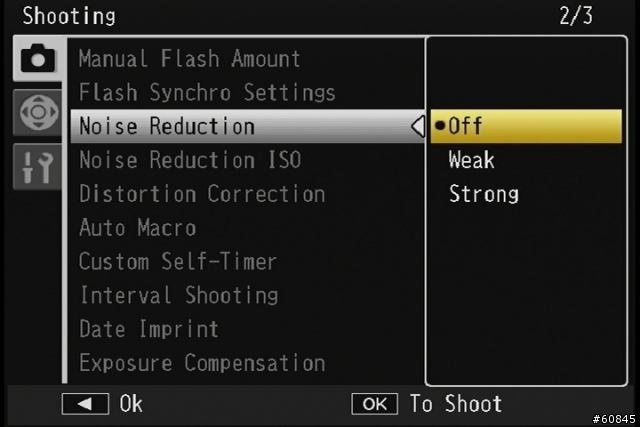Choose Strong noise reduction
This screenshot has width=640, height=427.
point(484,193)
